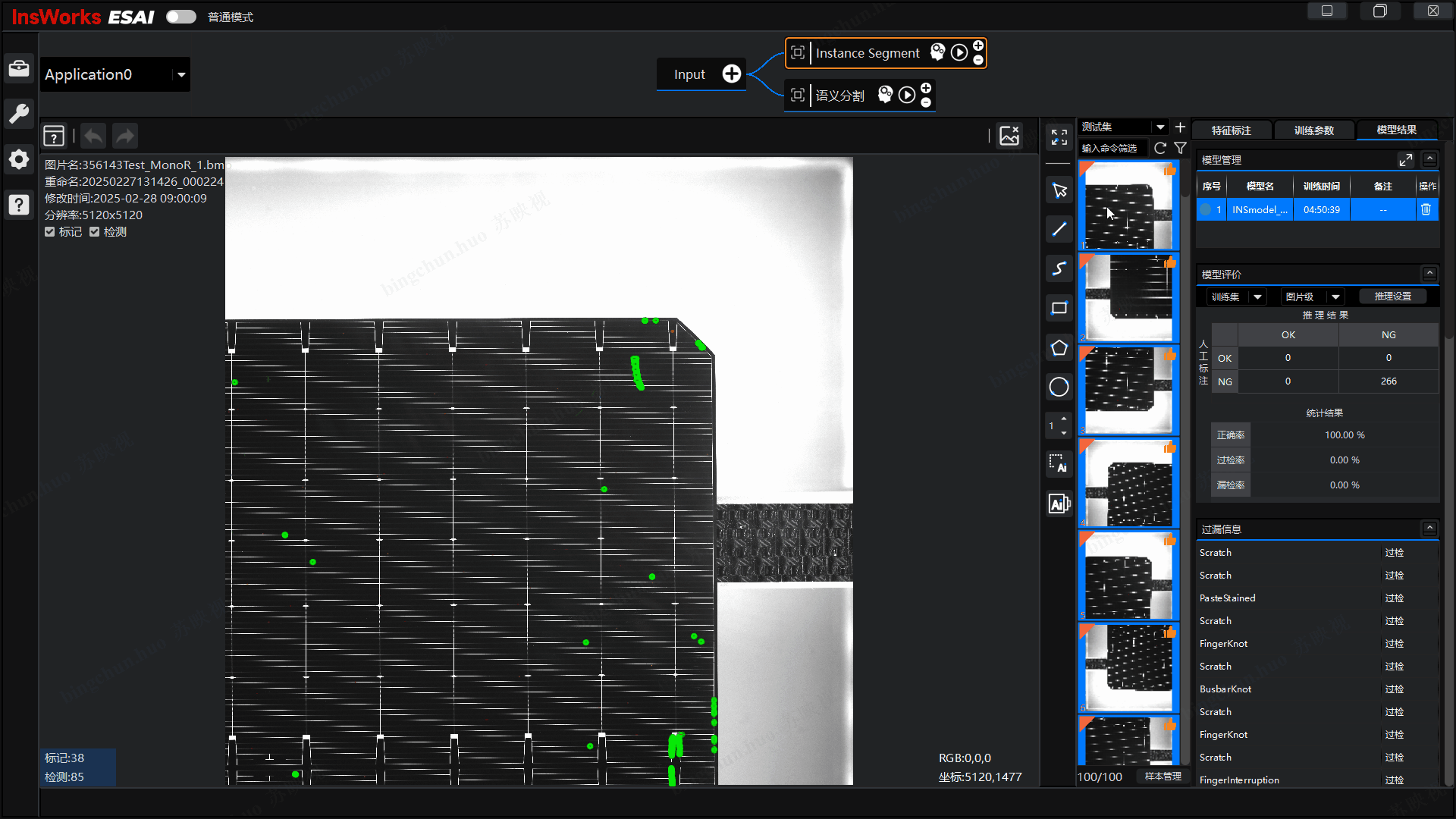1456x819 pixels.
Task: Expand the 图片级 level dropdown
Action: (1336, 297)
